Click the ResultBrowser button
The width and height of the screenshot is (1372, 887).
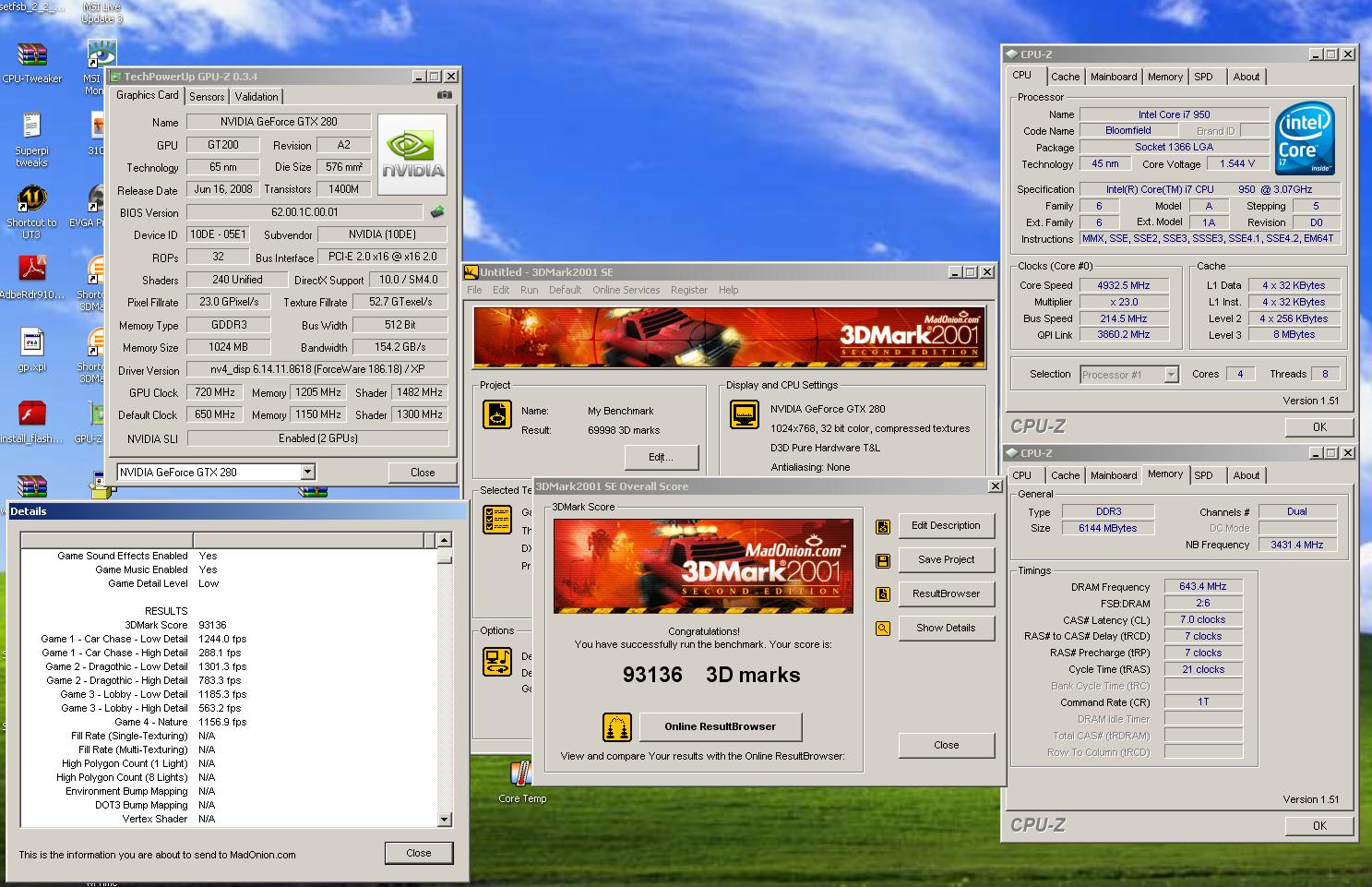click(946, 594)
